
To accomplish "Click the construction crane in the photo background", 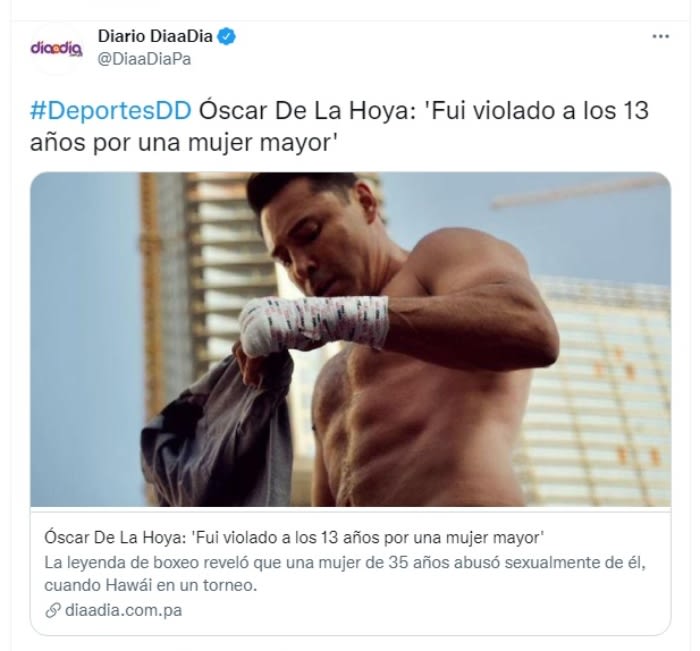I will [x=578, y=192].
